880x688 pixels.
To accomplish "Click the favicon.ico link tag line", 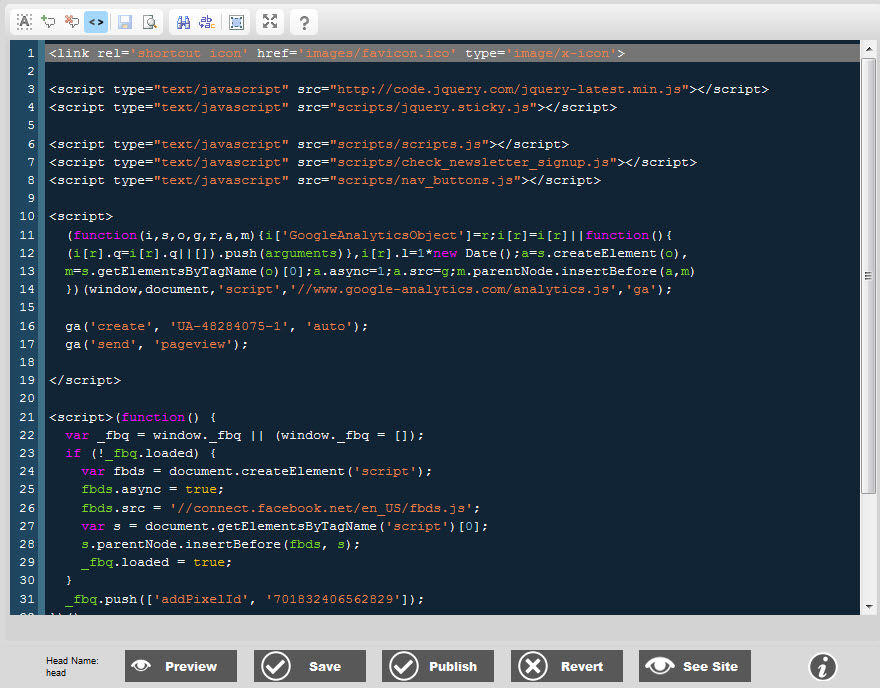I will pyautogui.click(x=337, y=53).
